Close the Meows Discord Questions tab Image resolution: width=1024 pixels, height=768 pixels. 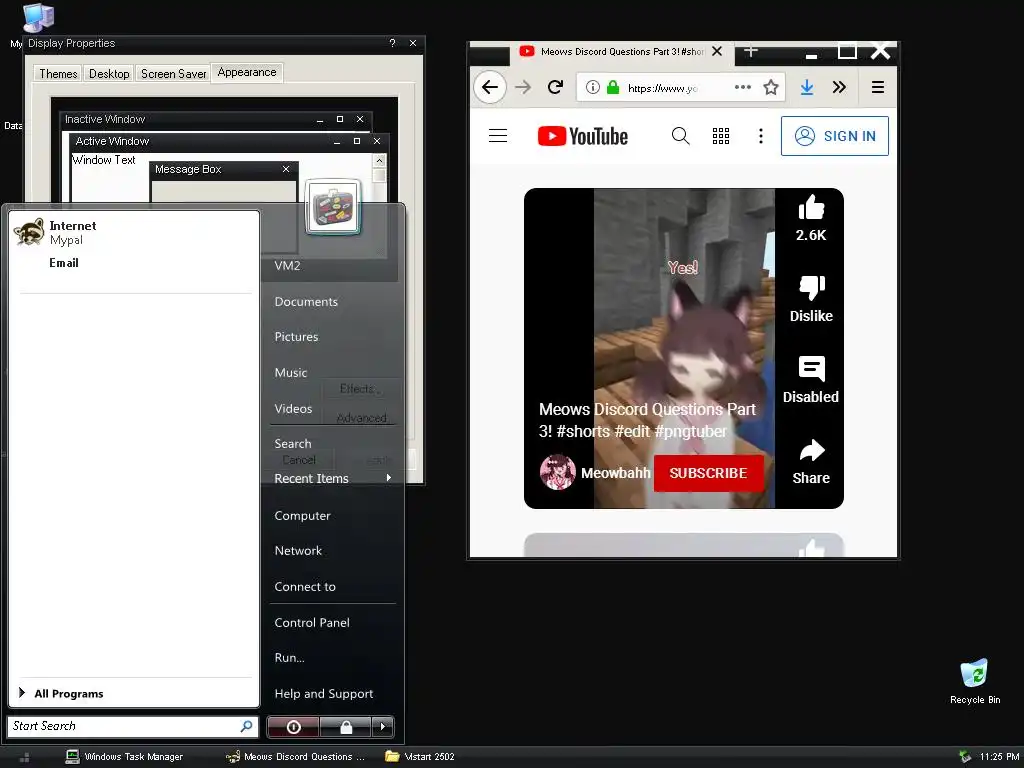tap(717, 51)
